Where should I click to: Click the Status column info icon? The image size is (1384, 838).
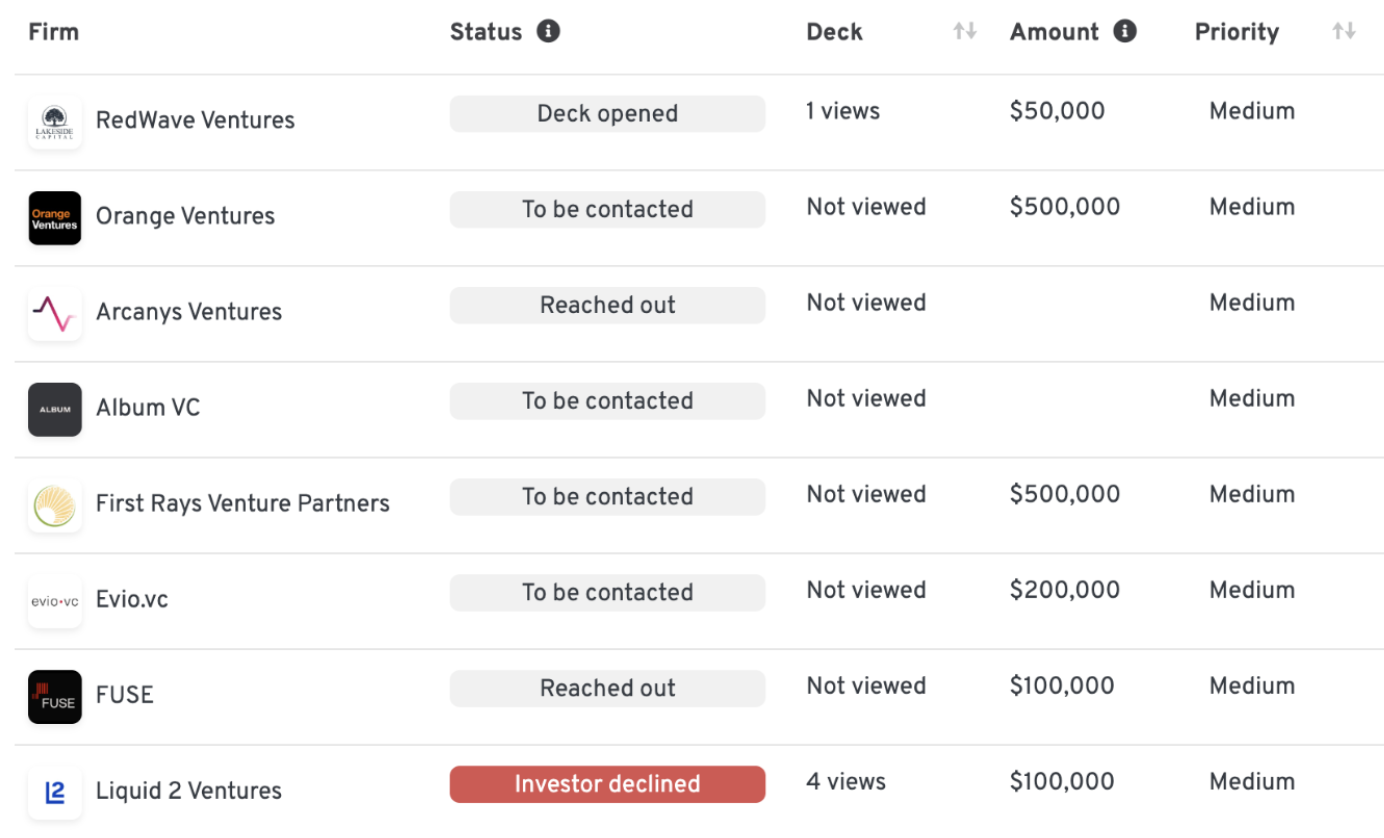pos(548,31)
